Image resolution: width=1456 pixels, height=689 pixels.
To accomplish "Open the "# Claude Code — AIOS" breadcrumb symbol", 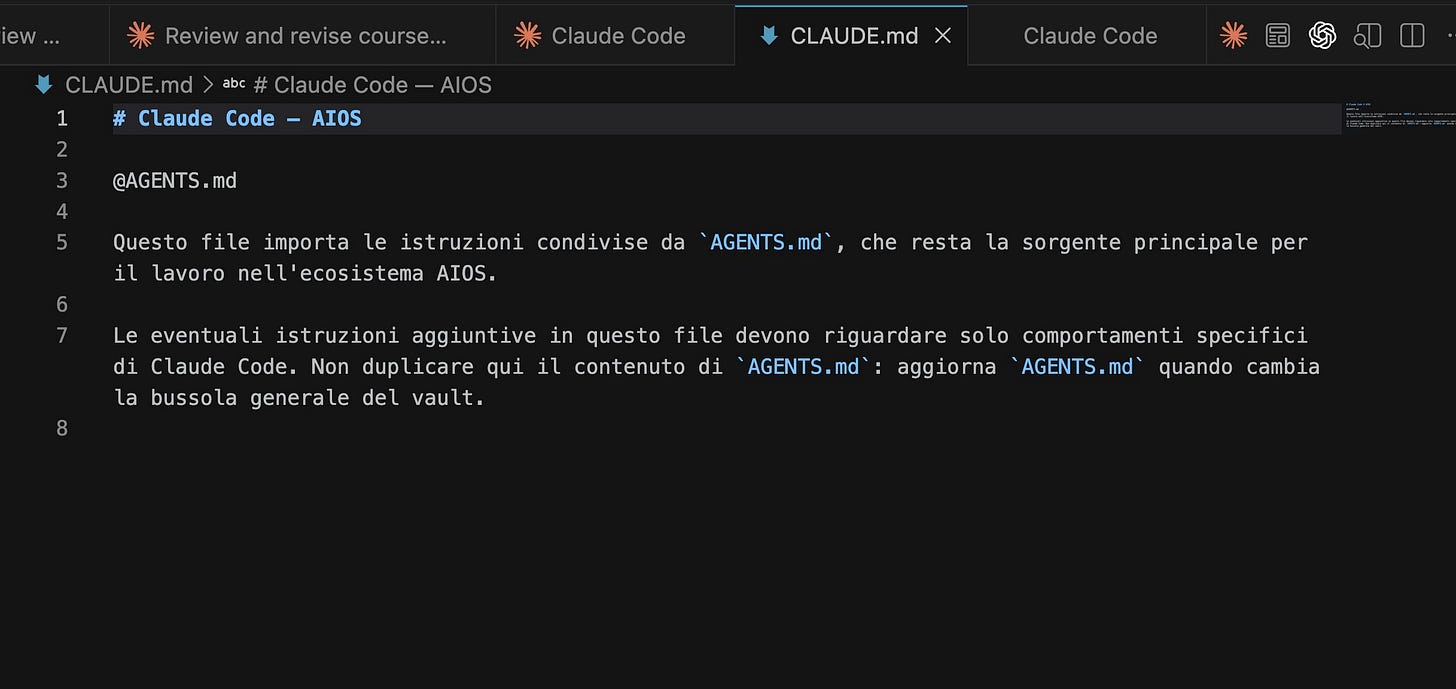I will click(x=357, y=85).
